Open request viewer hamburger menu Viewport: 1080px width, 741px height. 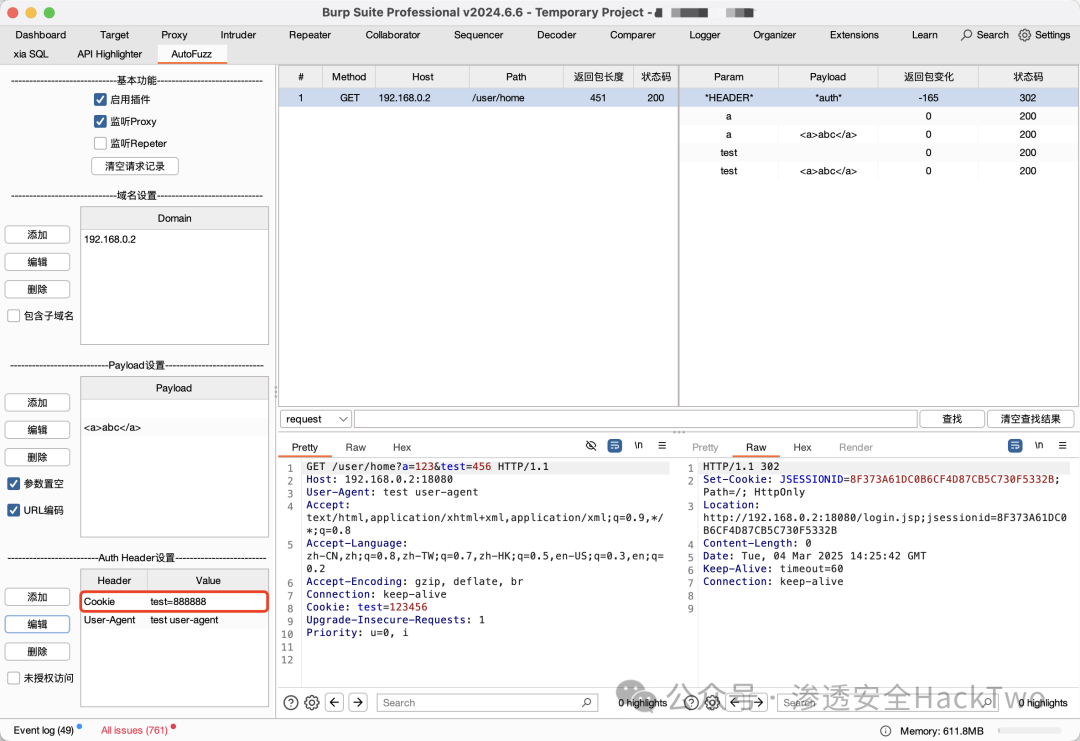point(662,446)
